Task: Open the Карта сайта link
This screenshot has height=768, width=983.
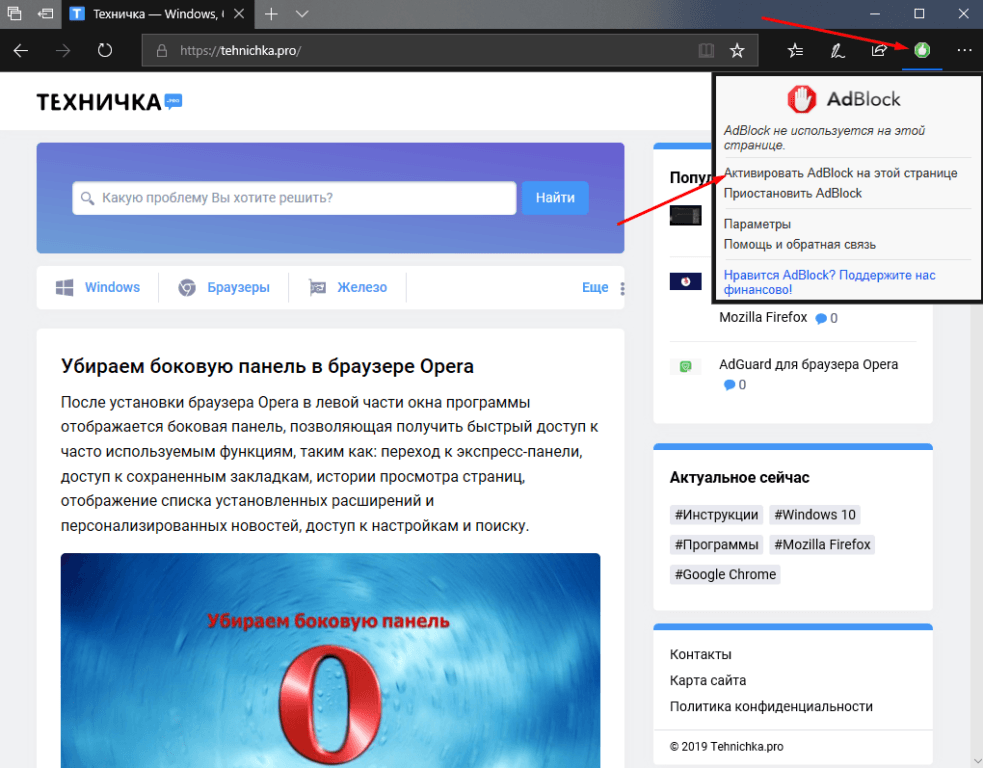Action: coord(708,680)
